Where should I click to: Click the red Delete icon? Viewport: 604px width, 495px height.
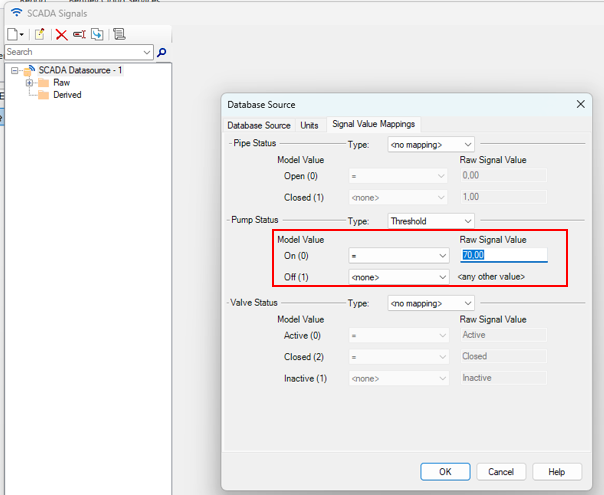tap(61, 34)
